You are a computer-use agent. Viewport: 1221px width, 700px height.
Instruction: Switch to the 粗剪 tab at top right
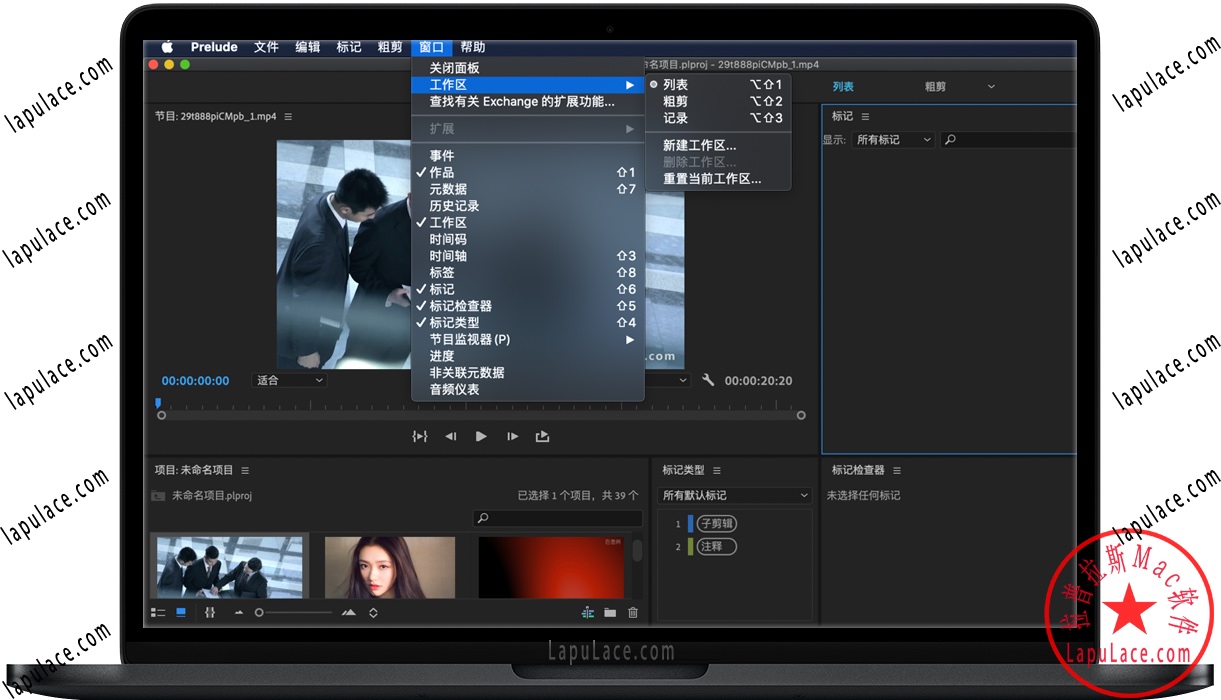coord(934,86)
